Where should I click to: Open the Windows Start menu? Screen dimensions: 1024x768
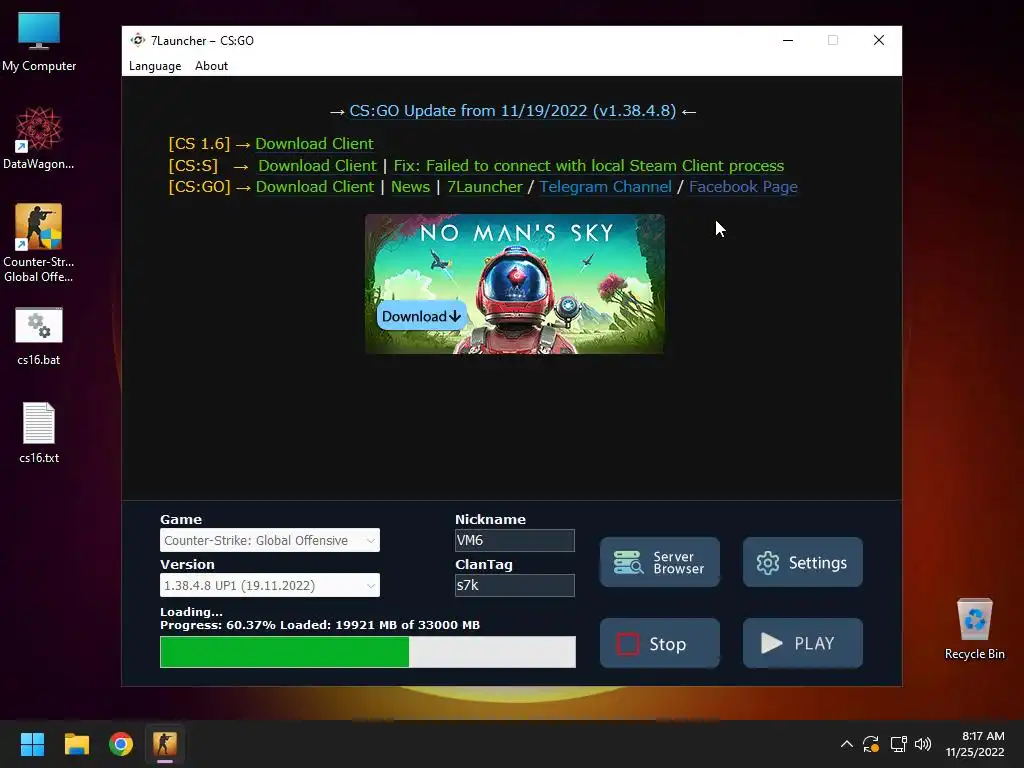pyautogui.click(x=32, y=744)
